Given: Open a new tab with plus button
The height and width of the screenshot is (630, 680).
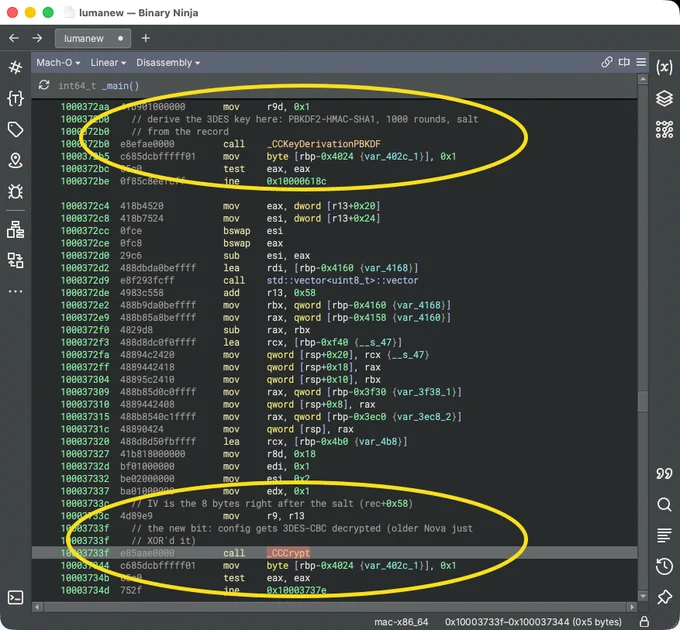Looking at the screenshot, I should [x=146, y=38].
